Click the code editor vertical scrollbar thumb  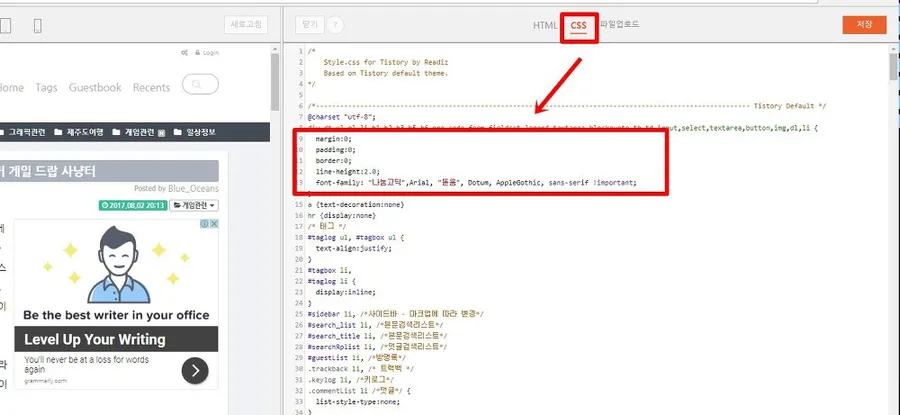[894, 67]
